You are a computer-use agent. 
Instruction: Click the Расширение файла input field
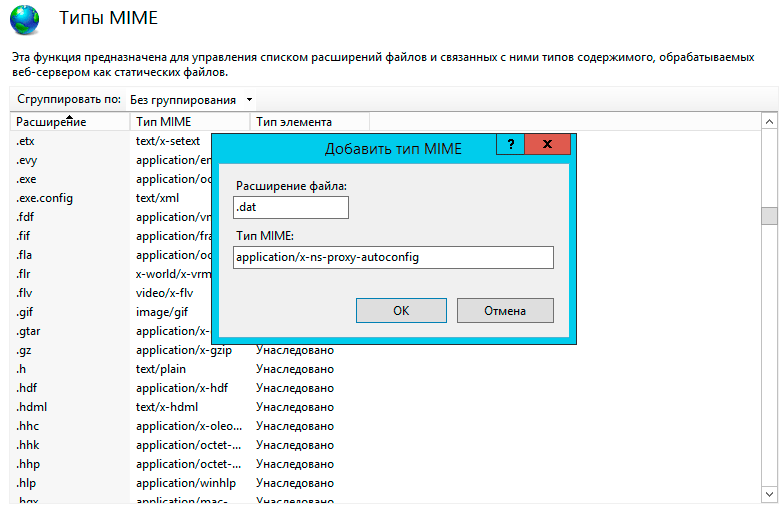pyautogui.click(x=291, y=207)
